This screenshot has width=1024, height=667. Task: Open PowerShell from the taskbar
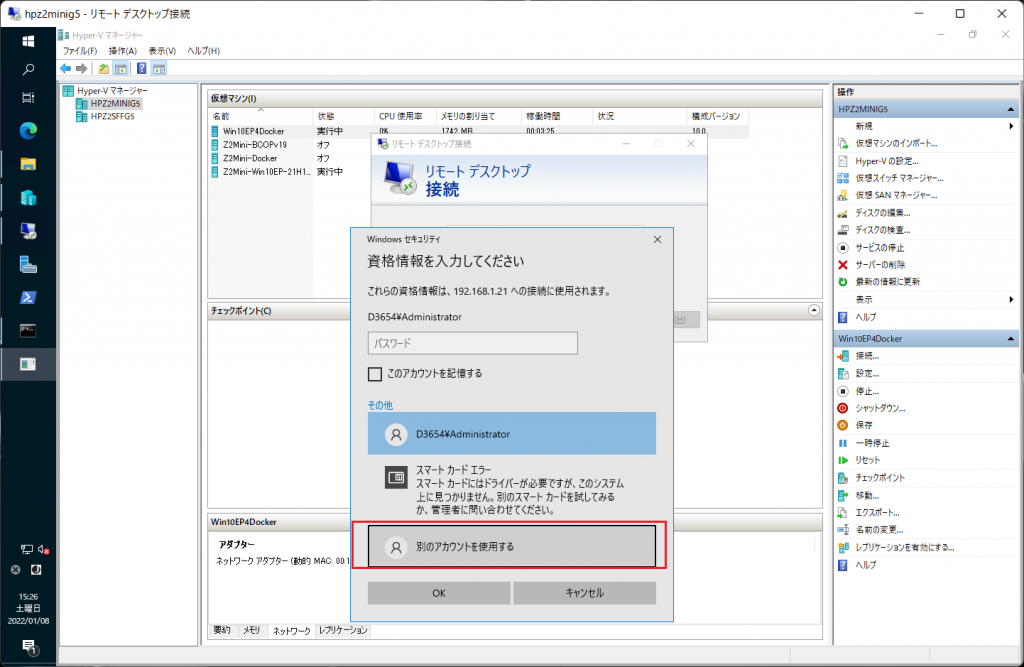pos(28,298)
